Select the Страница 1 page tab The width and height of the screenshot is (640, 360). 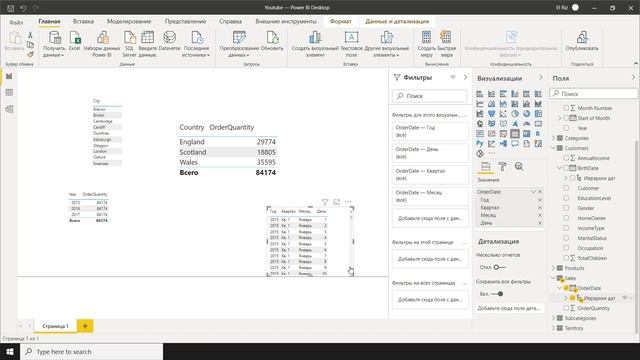click(x=55, y=326)
